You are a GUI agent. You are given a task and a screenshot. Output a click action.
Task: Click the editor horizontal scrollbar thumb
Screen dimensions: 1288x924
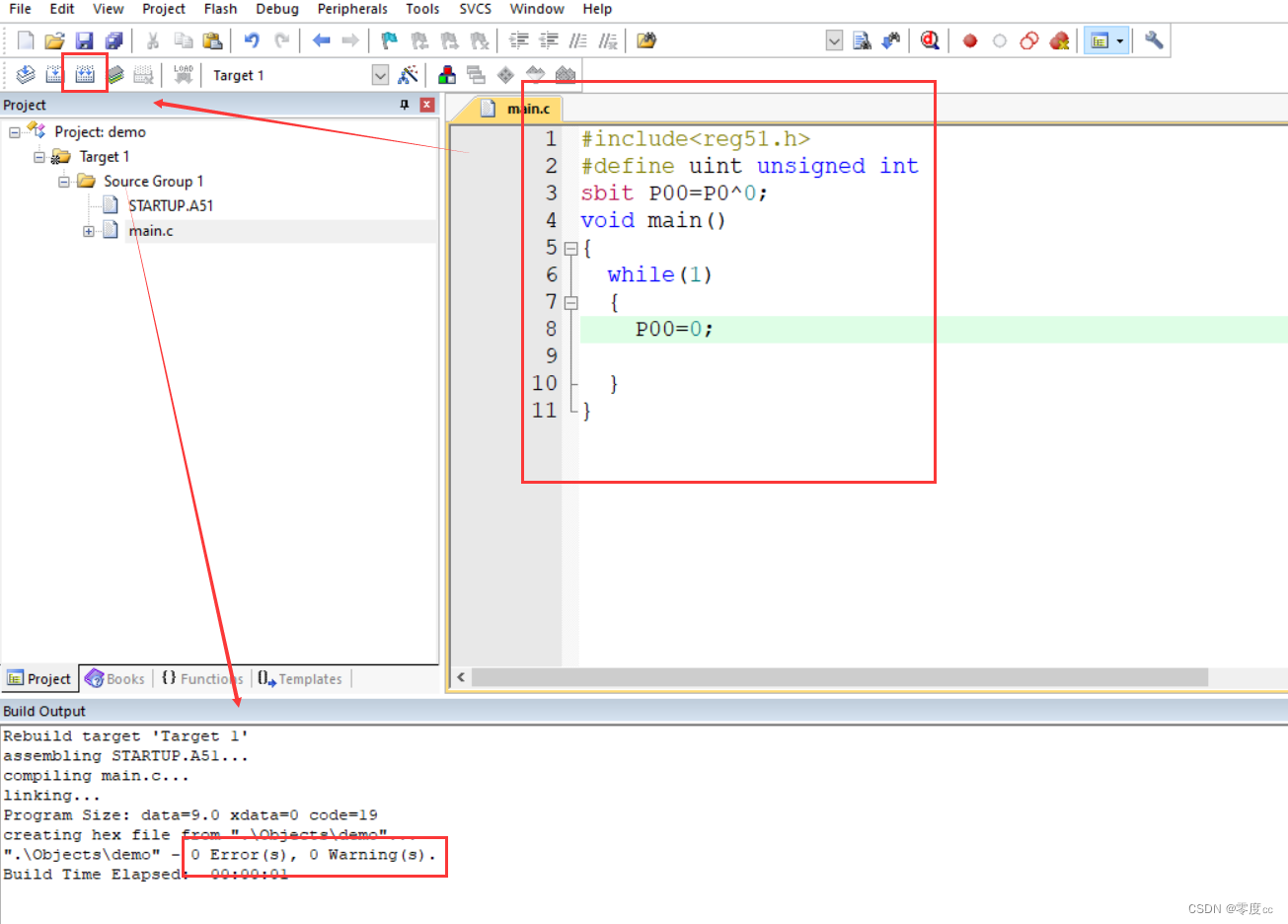coord(839,677)
